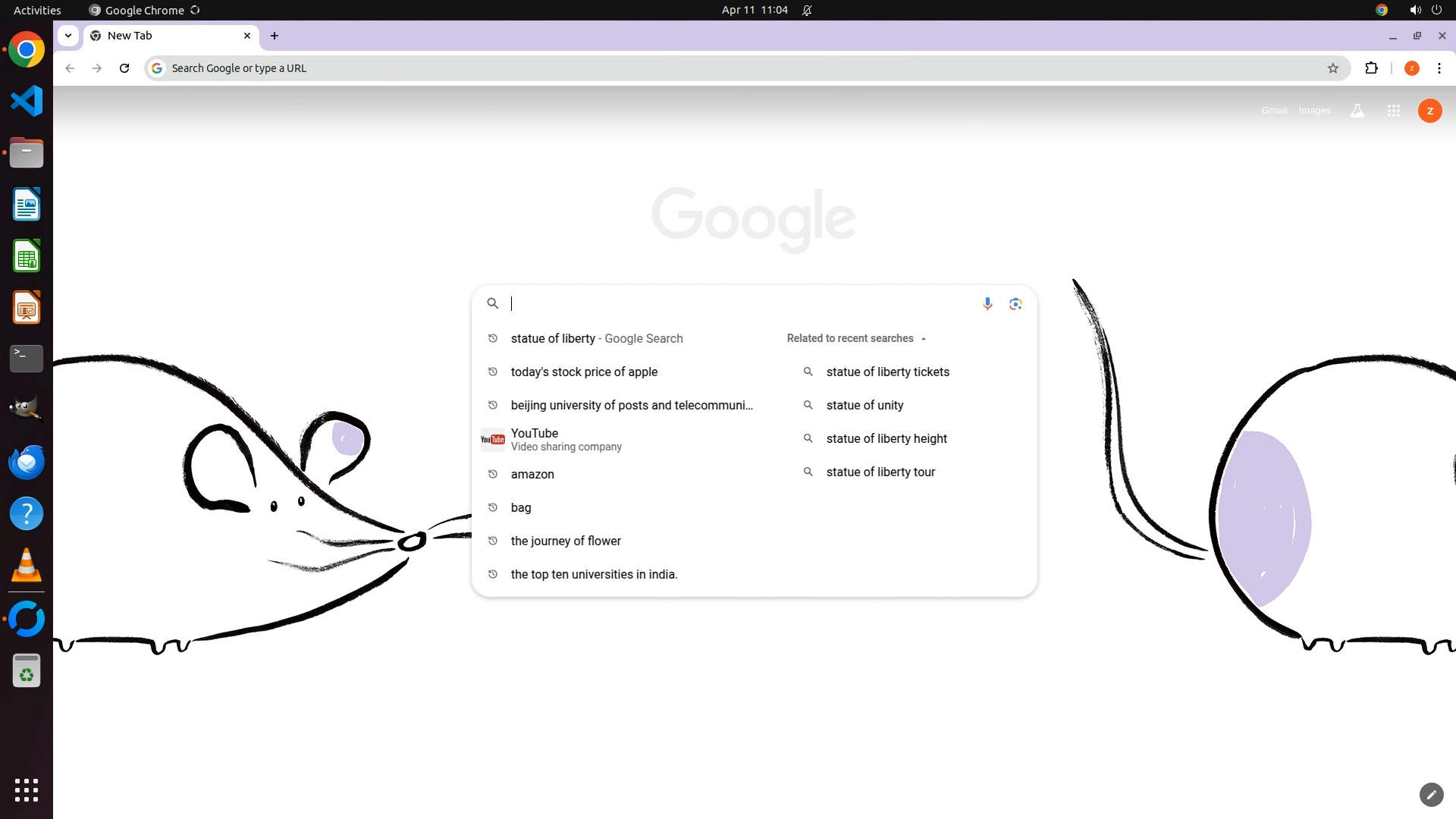Open the Activities overview

(x=37, y=10)
